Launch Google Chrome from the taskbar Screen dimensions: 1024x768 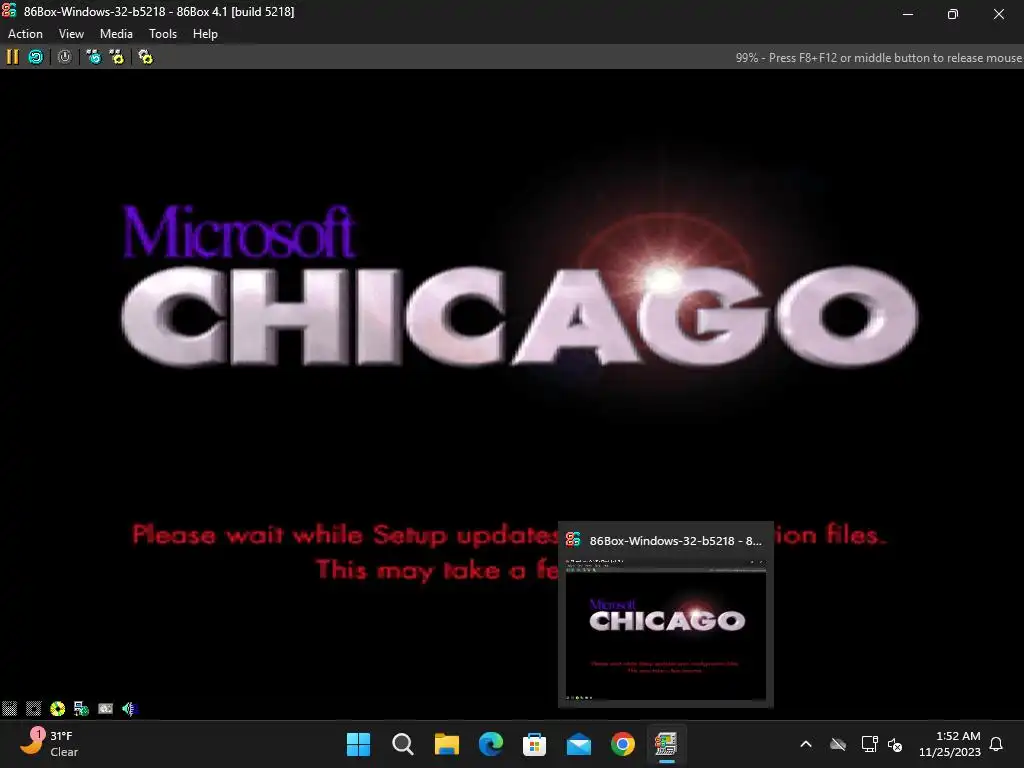[x=622, y=744]
